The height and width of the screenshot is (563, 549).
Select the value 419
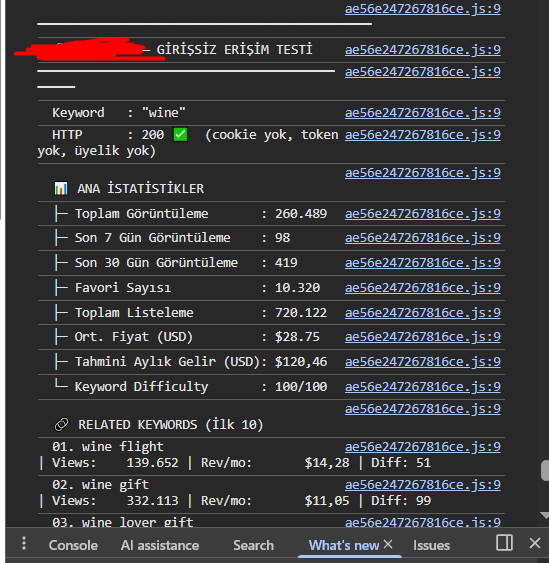pyautogui.click(x=286, y=262)
